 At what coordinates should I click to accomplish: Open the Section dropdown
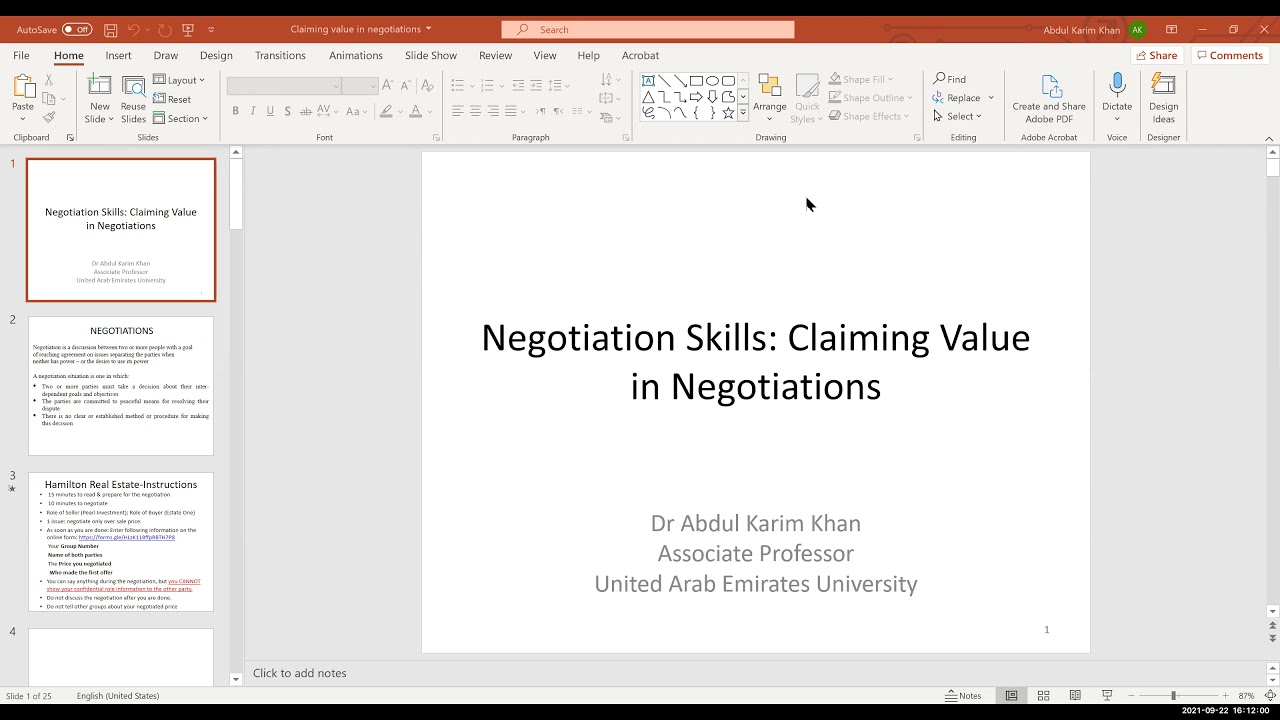tap(180, 118)
